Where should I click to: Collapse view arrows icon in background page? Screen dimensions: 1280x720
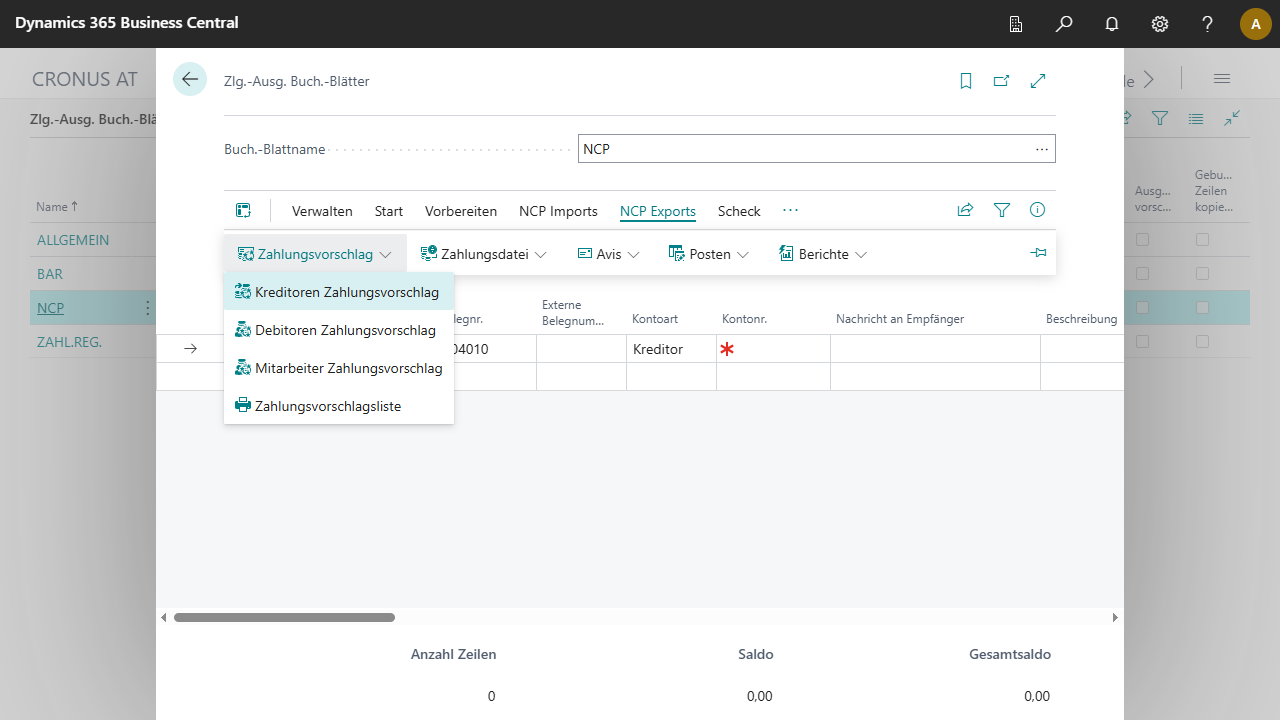[x=1232, y=118]
